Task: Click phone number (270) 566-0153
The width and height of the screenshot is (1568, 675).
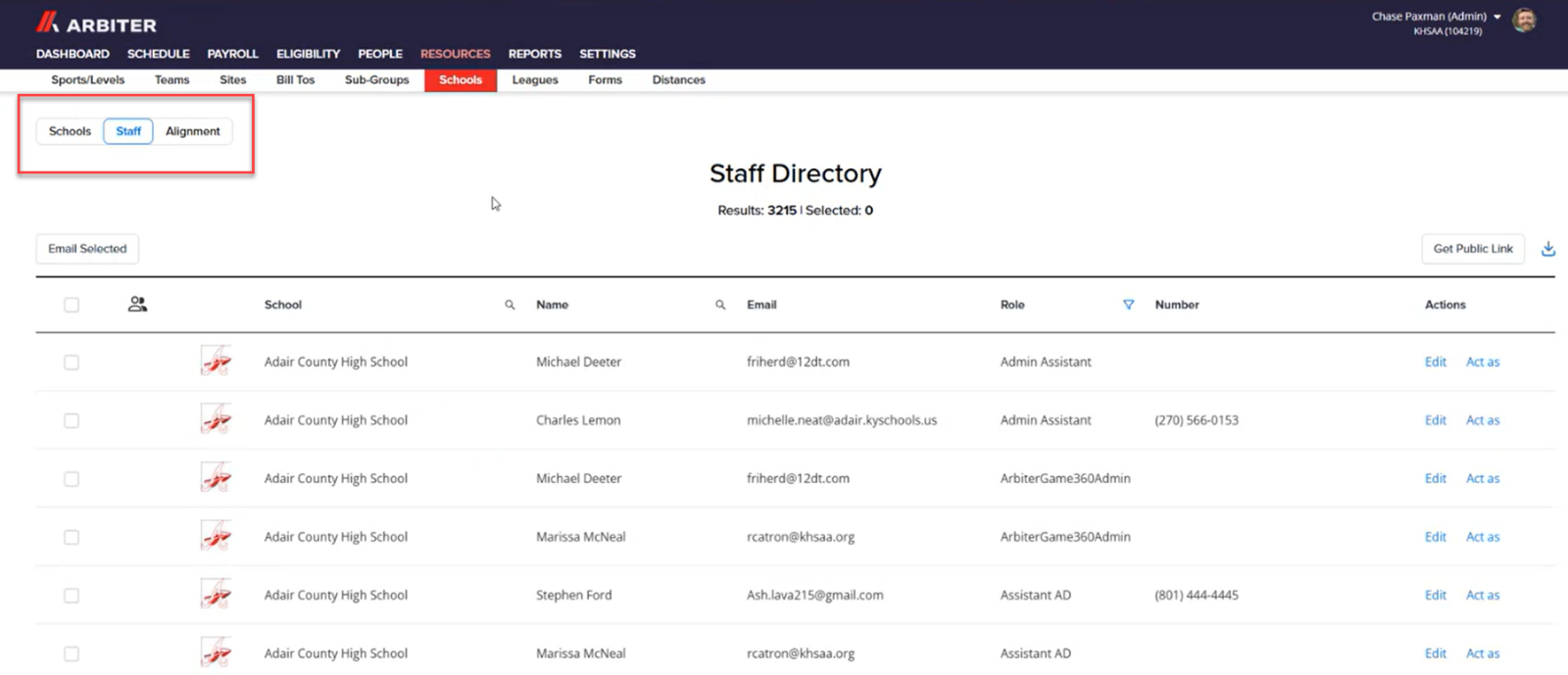Action: click(x=1197, y=420)
